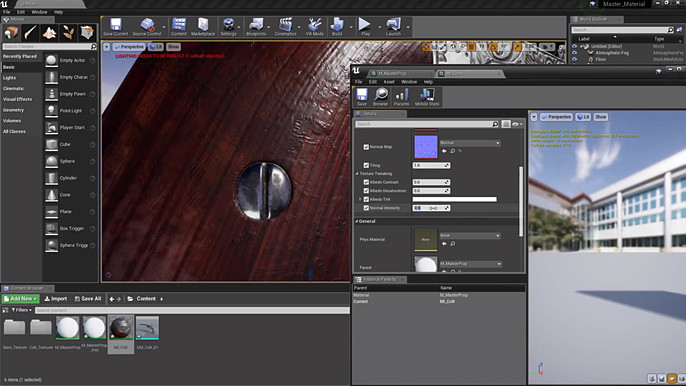The height and width of the screenshot is (386, 686).
Task: Click Save in material instance editor
Action: pos(362,97)
